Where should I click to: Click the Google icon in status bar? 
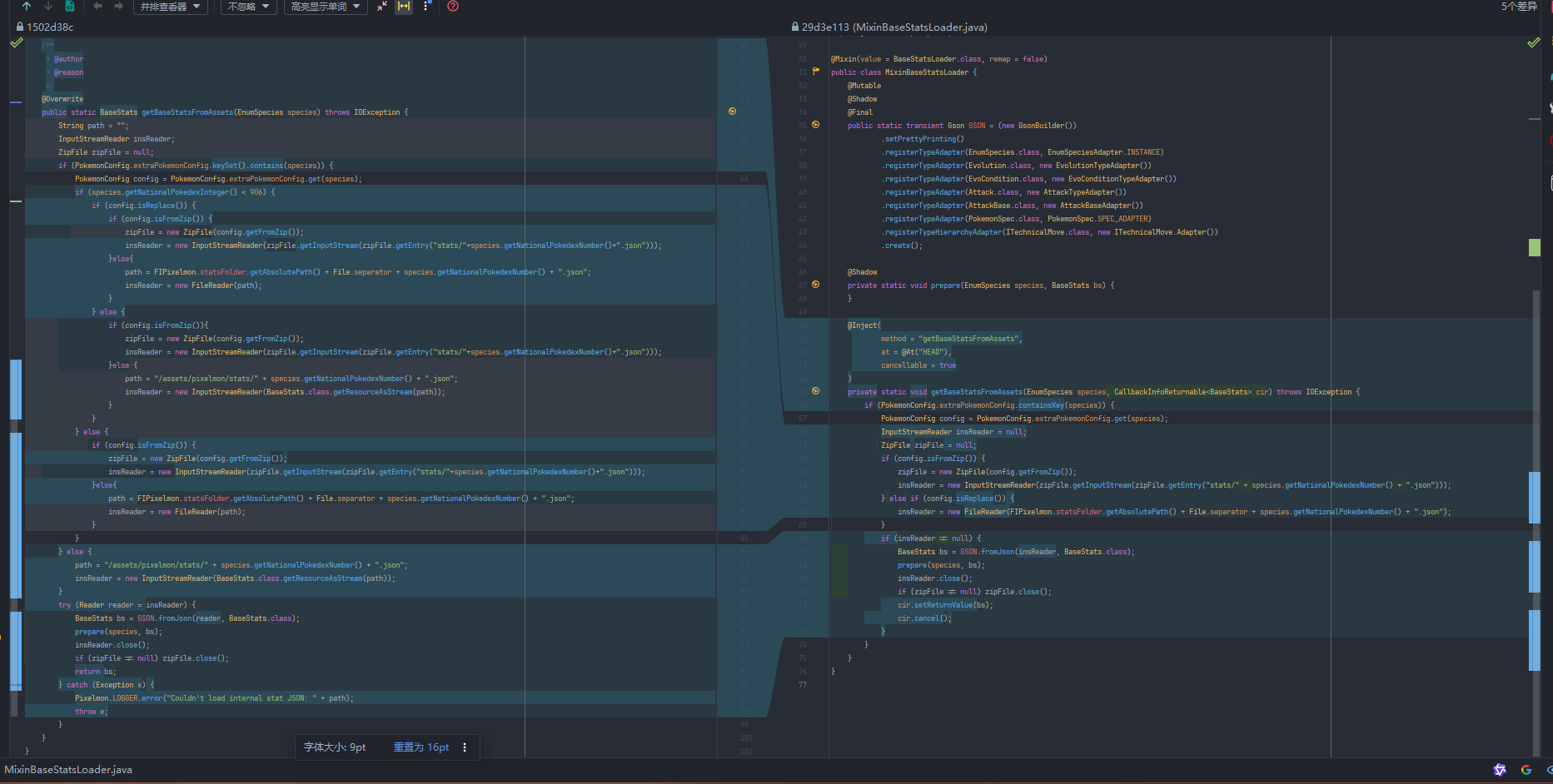pyautogui.click(x=1526, y=770)
